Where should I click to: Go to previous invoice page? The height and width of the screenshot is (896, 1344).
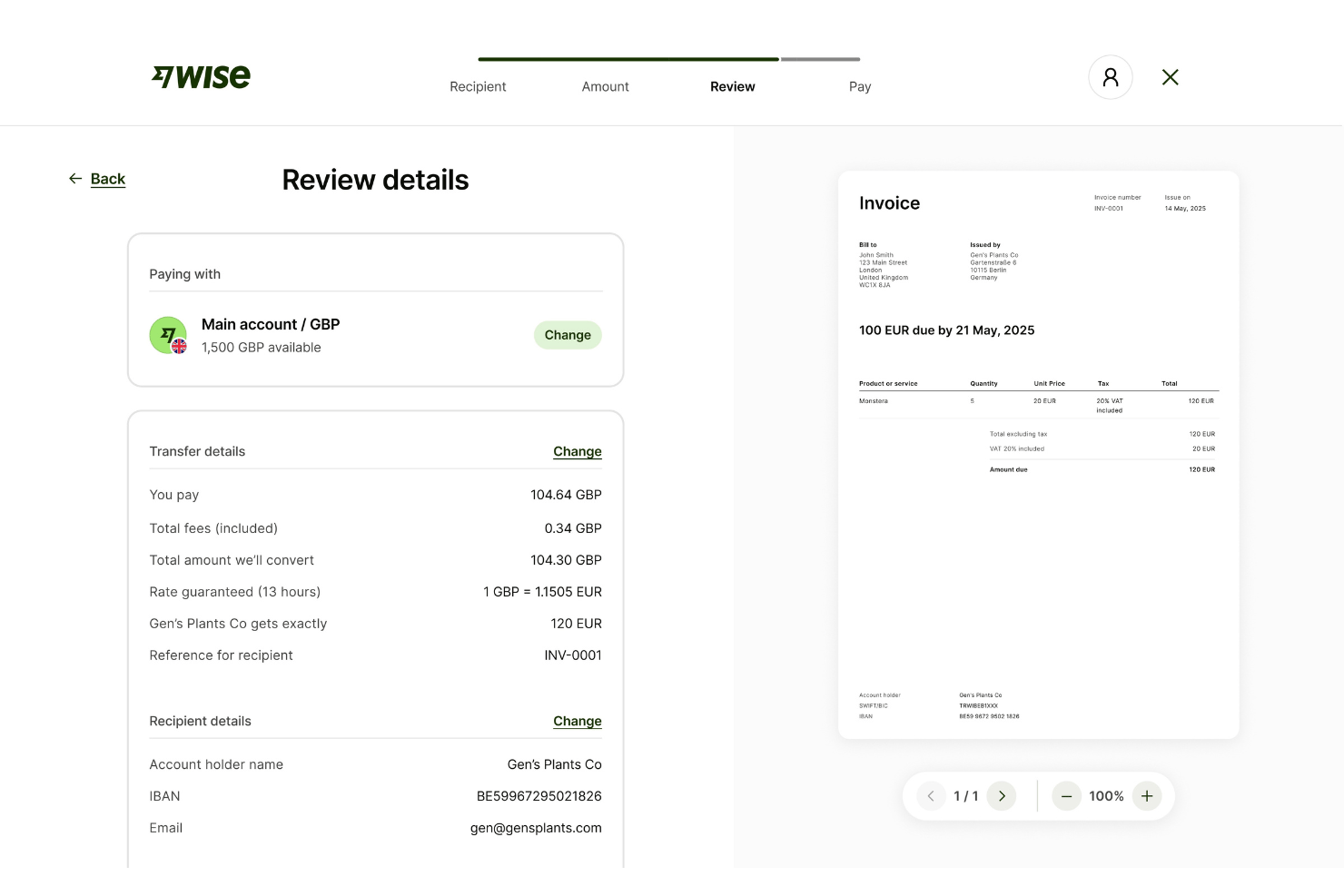tap(931, 796)
